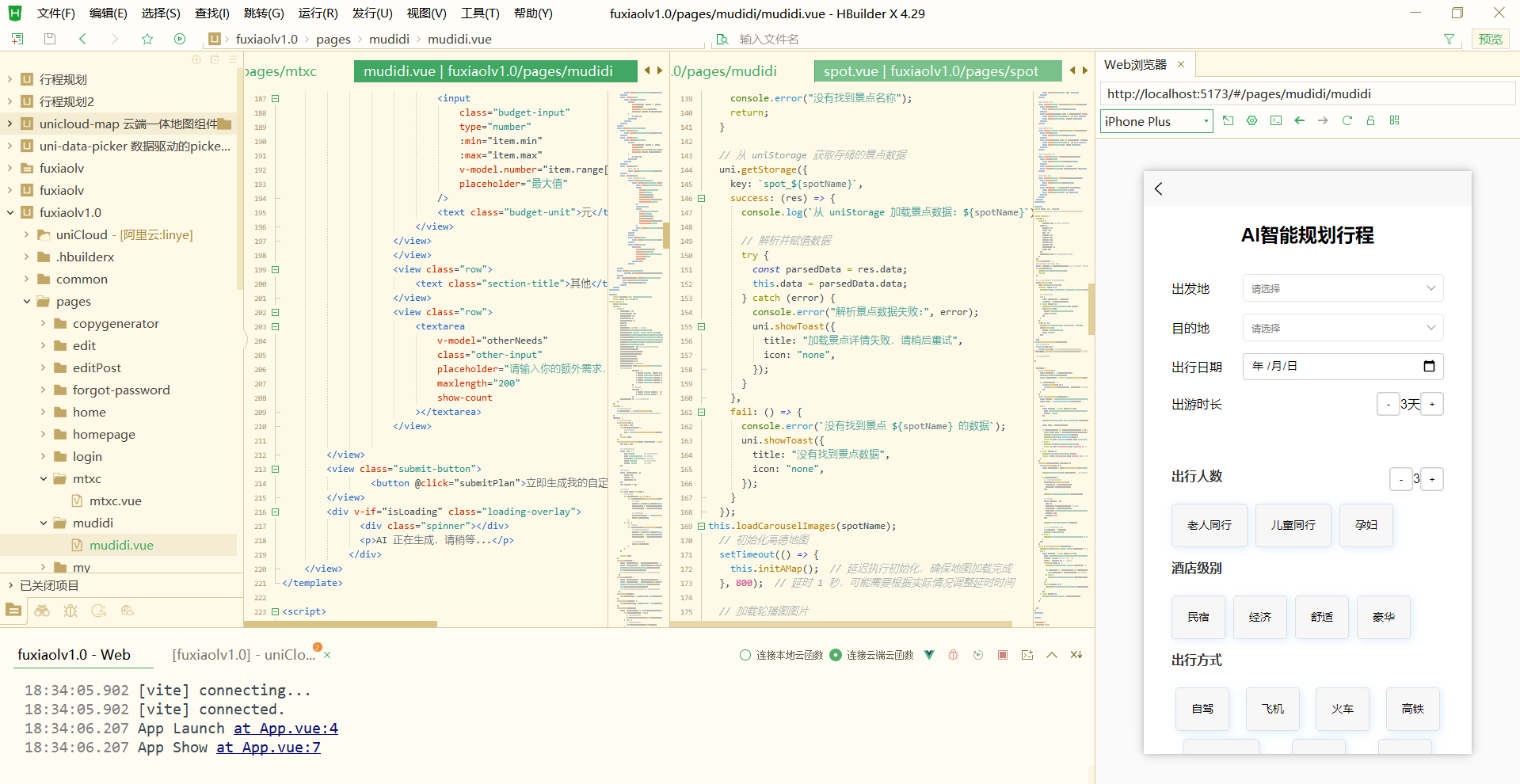Click the Vue devtools icon in console toolbar
This screenshot has height=784, width=1520.
pyautogui.click(x=929, y=655)
